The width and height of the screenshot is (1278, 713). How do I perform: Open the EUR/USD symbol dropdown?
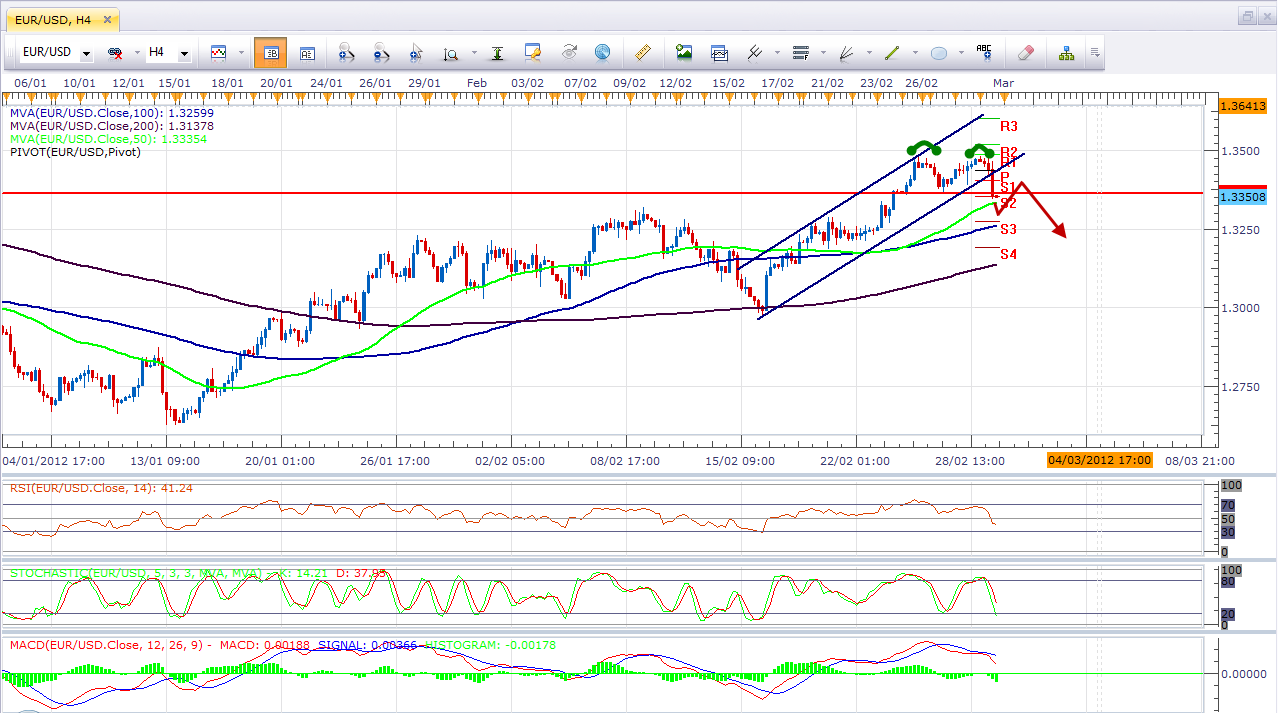(x=87, y=53)
